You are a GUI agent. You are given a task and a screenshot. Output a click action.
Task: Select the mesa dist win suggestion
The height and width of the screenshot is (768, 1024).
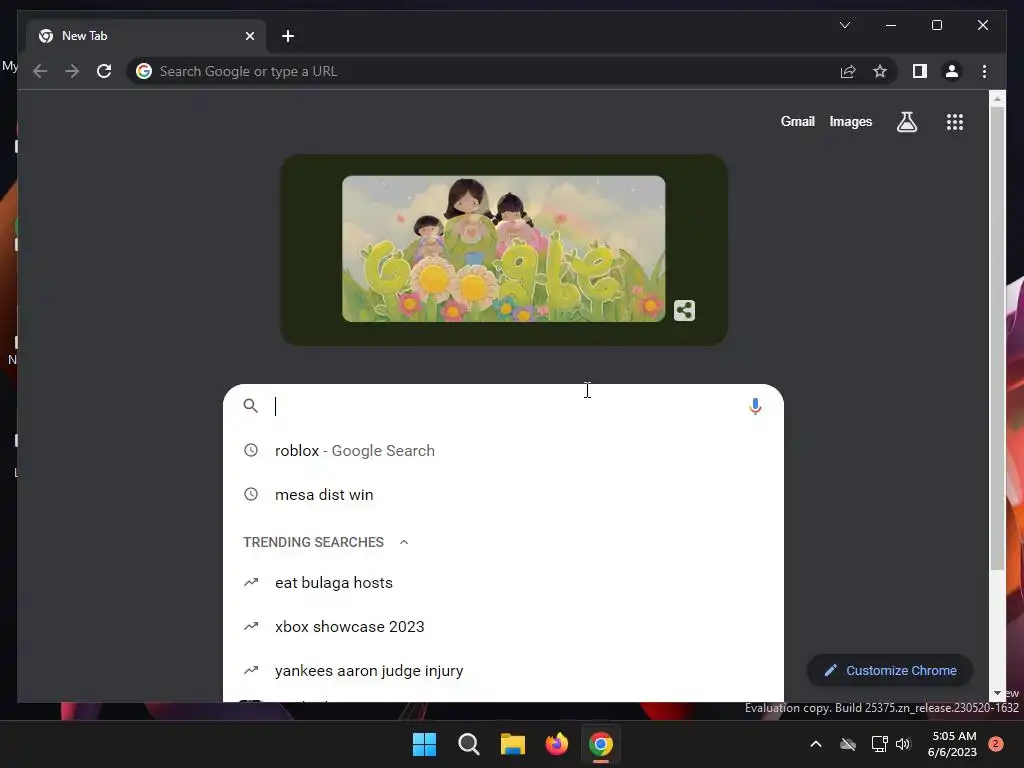point(503,494)
